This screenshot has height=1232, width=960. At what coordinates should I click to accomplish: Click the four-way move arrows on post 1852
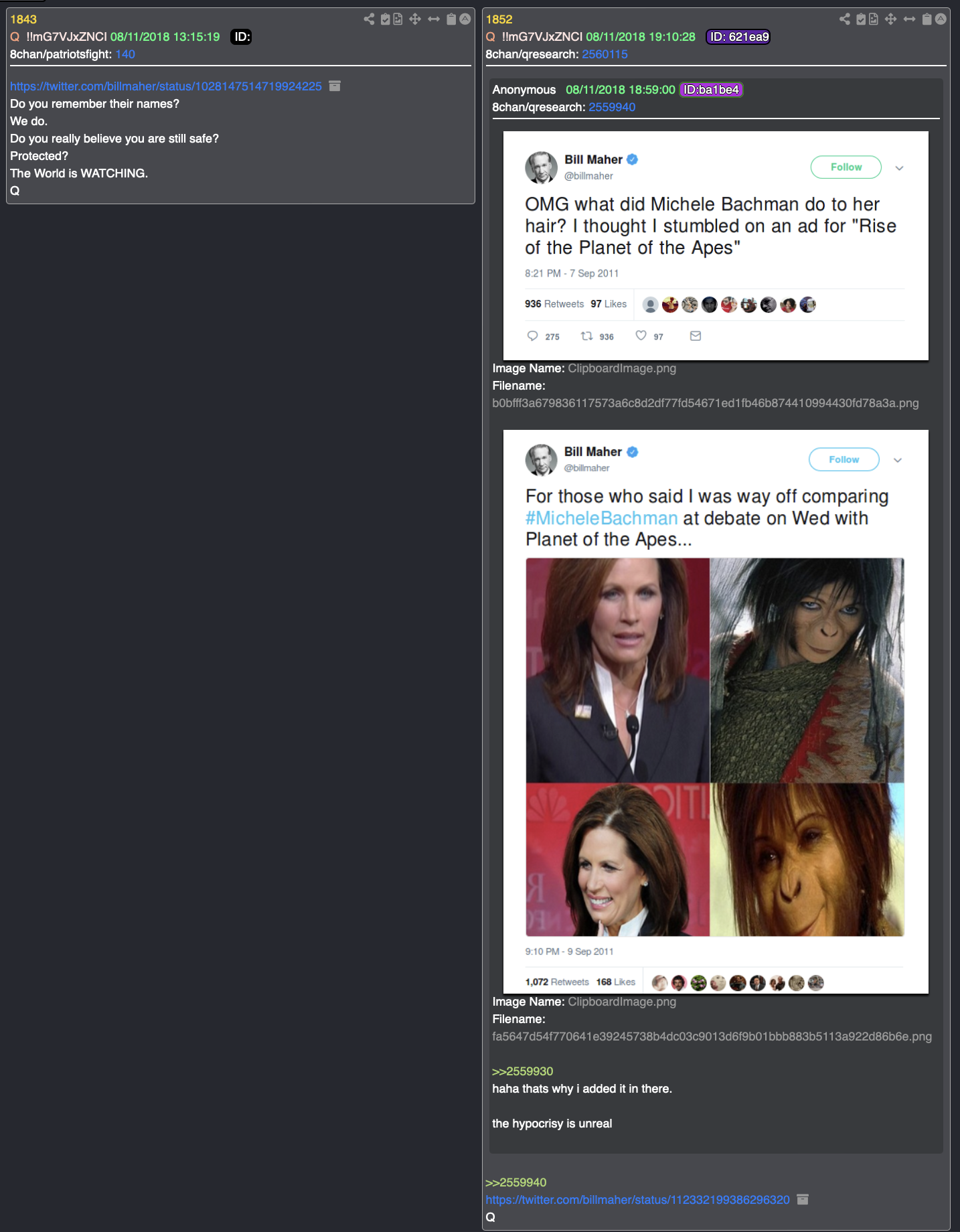point(890,19)
